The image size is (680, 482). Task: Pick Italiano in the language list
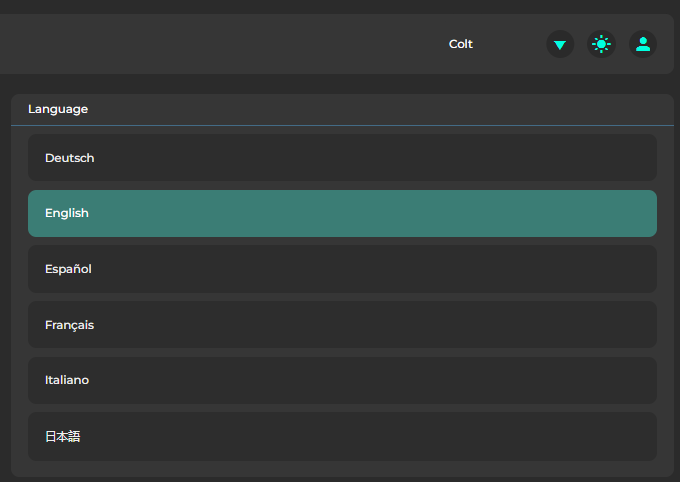tap(342, 380)
